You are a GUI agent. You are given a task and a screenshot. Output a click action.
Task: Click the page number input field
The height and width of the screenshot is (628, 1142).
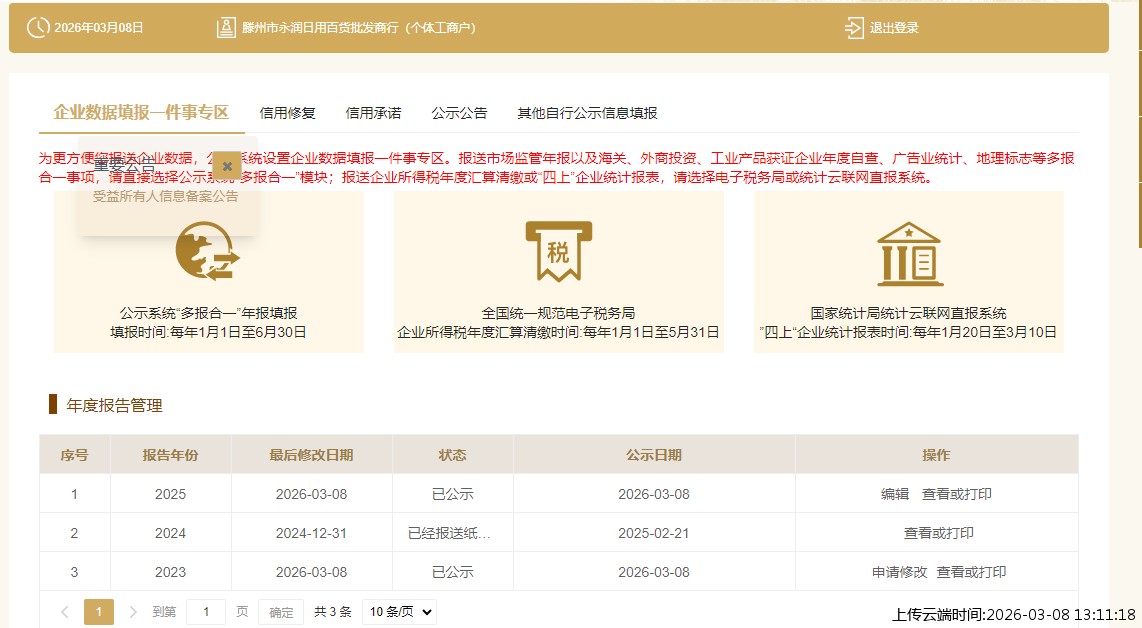[206, 611]
